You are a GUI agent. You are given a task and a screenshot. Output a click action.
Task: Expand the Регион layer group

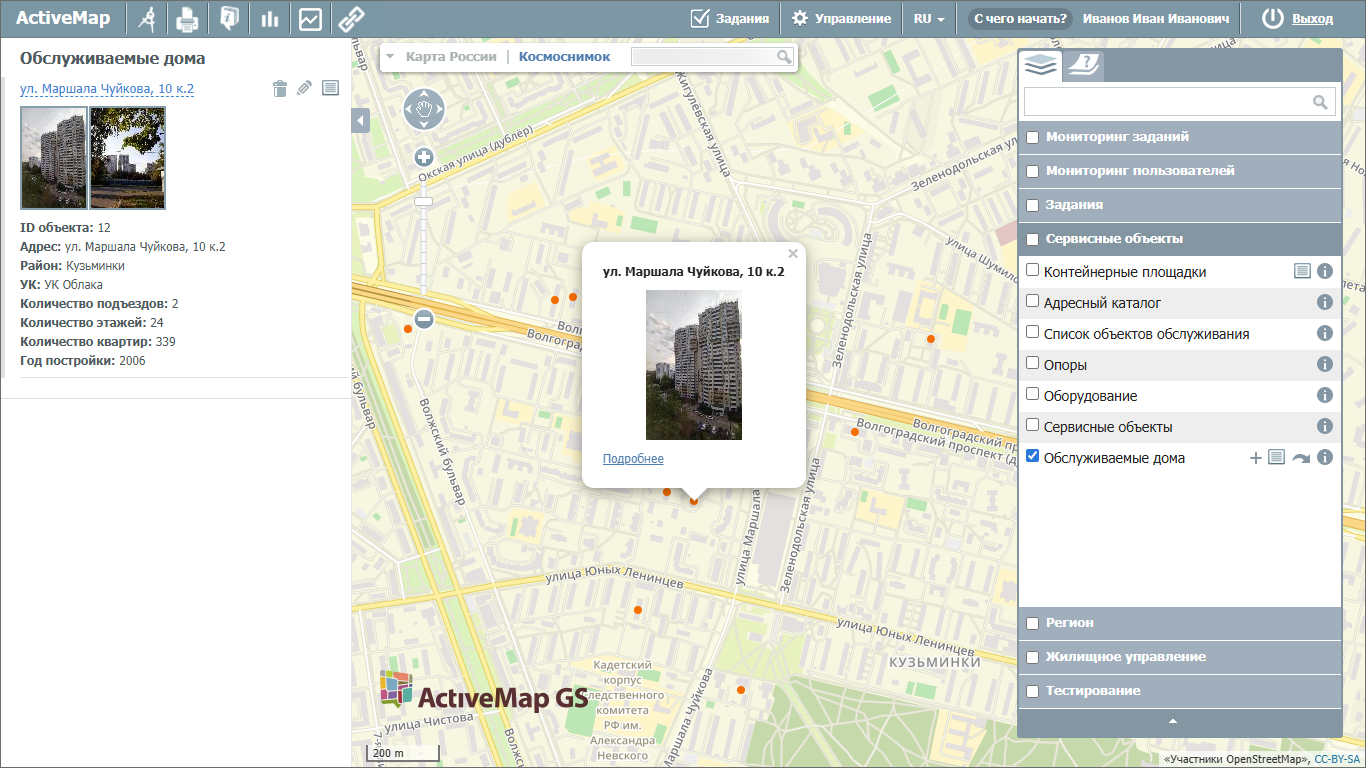[1070, 623]
